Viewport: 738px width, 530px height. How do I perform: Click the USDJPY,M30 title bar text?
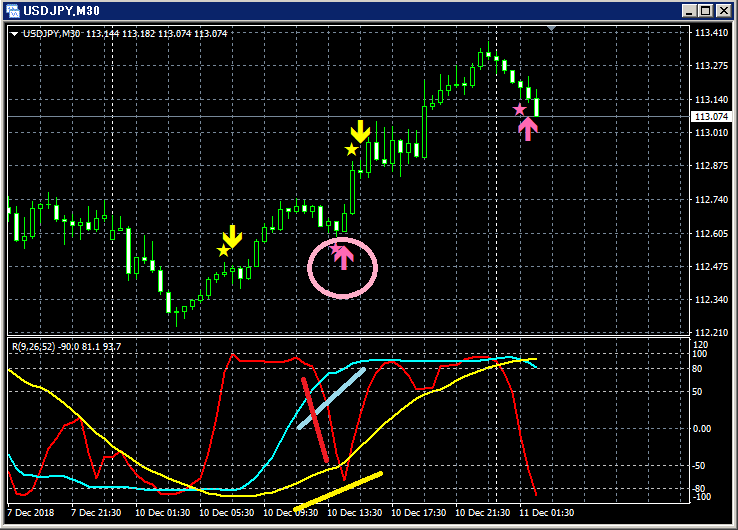(62, 10)
